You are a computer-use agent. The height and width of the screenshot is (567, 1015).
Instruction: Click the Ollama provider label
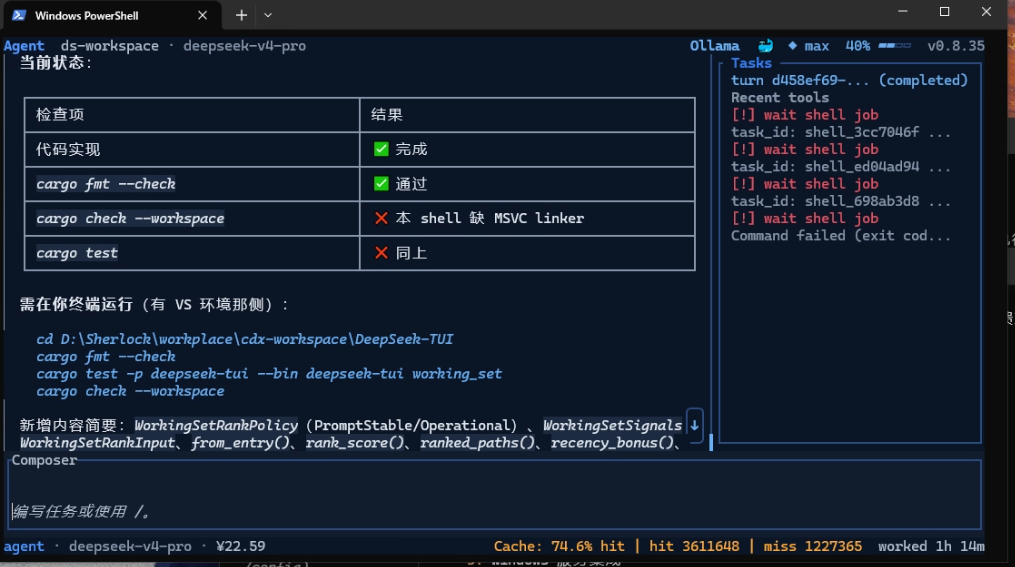(x=715, y=46)
